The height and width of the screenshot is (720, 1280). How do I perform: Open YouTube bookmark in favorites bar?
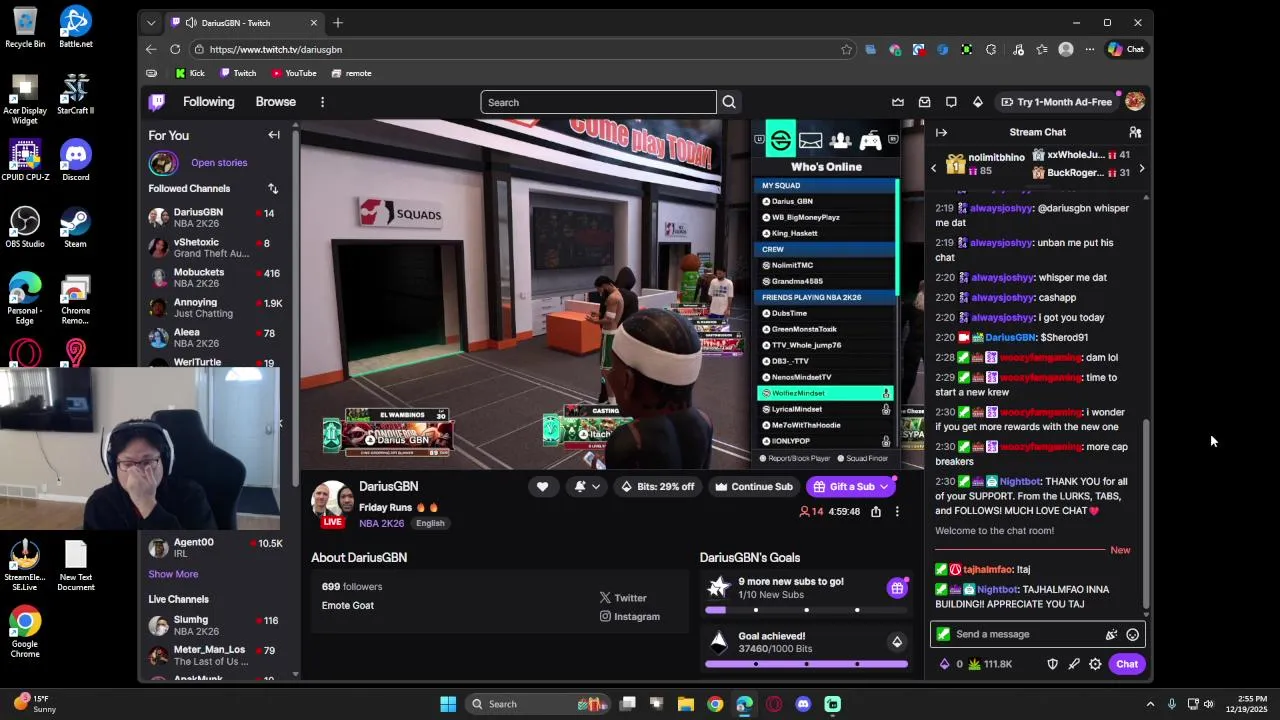pos(294,73)
